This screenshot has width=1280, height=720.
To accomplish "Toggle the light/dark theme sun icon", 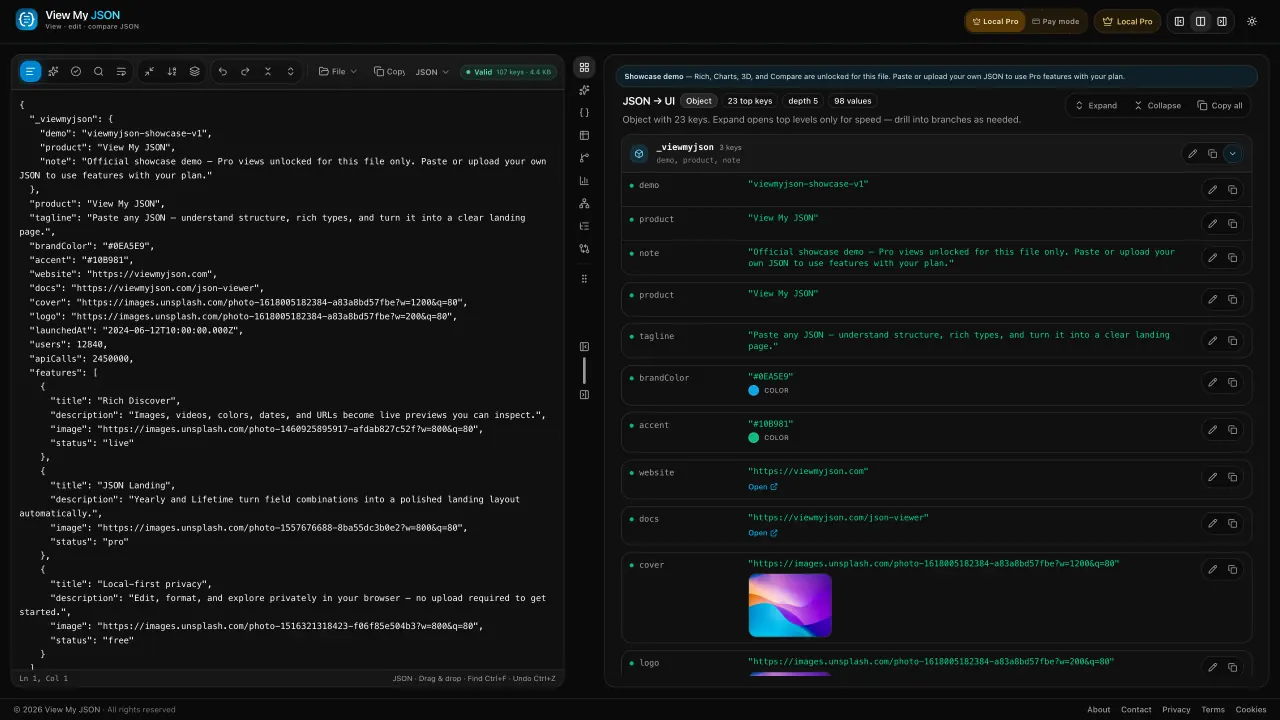I will [x=1252, y=21].
